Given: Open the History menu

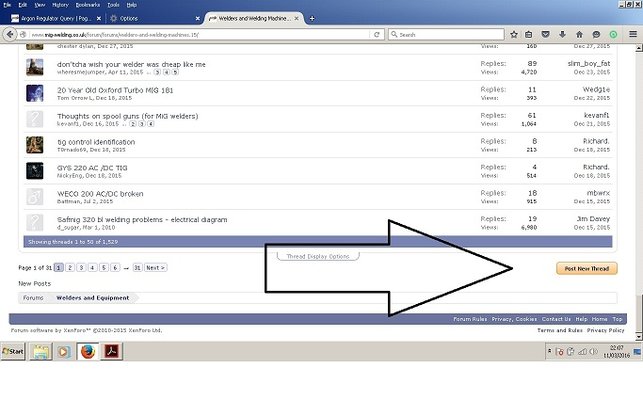Looking at the screenshot, I should (x=60, y=4).
